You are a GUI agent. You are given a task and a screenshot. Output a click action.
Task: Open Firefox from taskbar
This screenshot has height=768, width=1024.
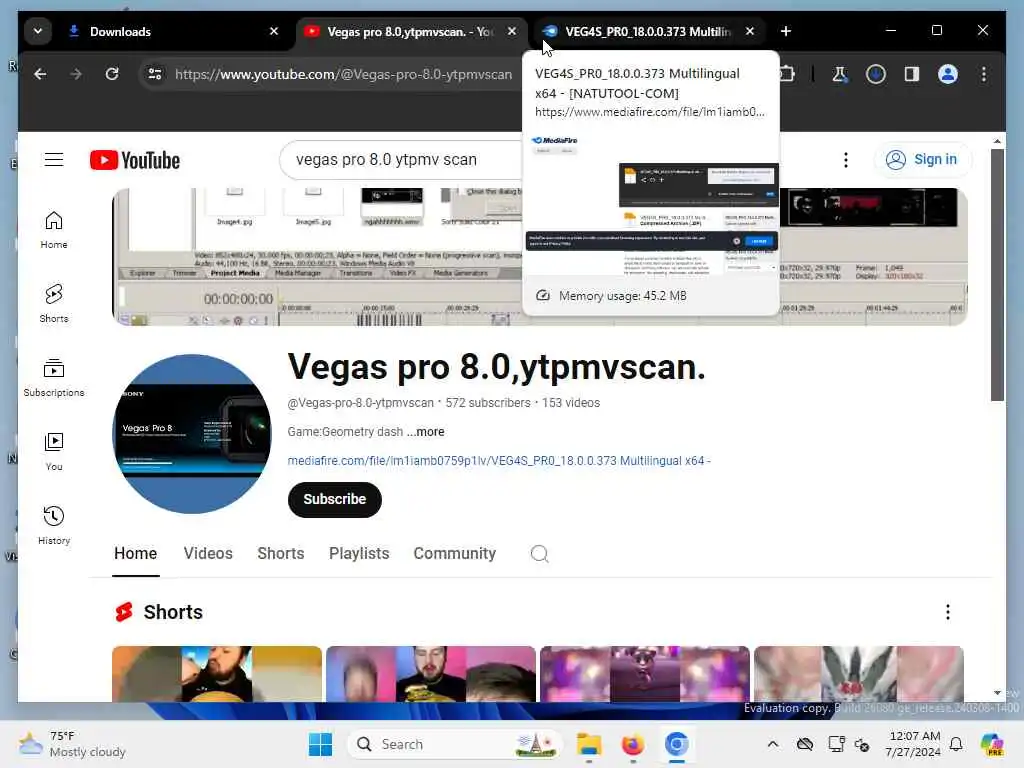[633, 744]
